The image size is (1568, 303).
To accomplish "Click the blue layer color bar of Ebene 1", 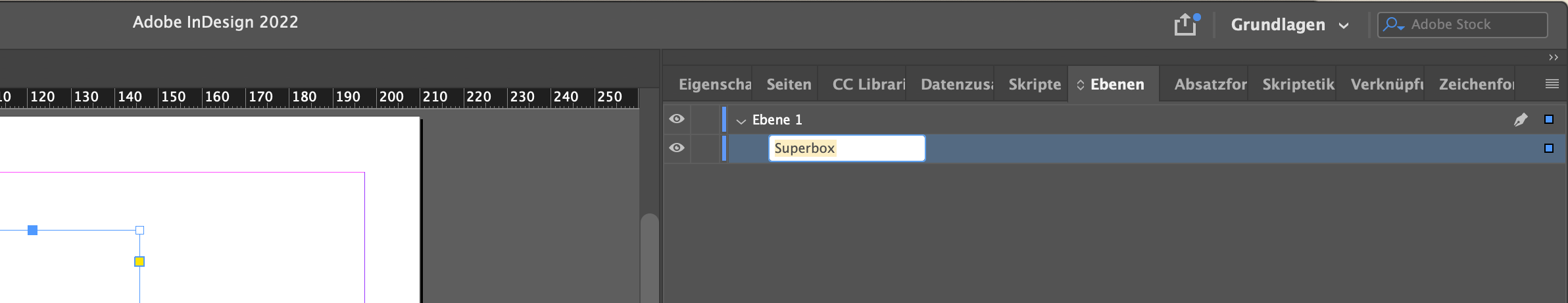I will pyautogui.click(x=724, y=119).
